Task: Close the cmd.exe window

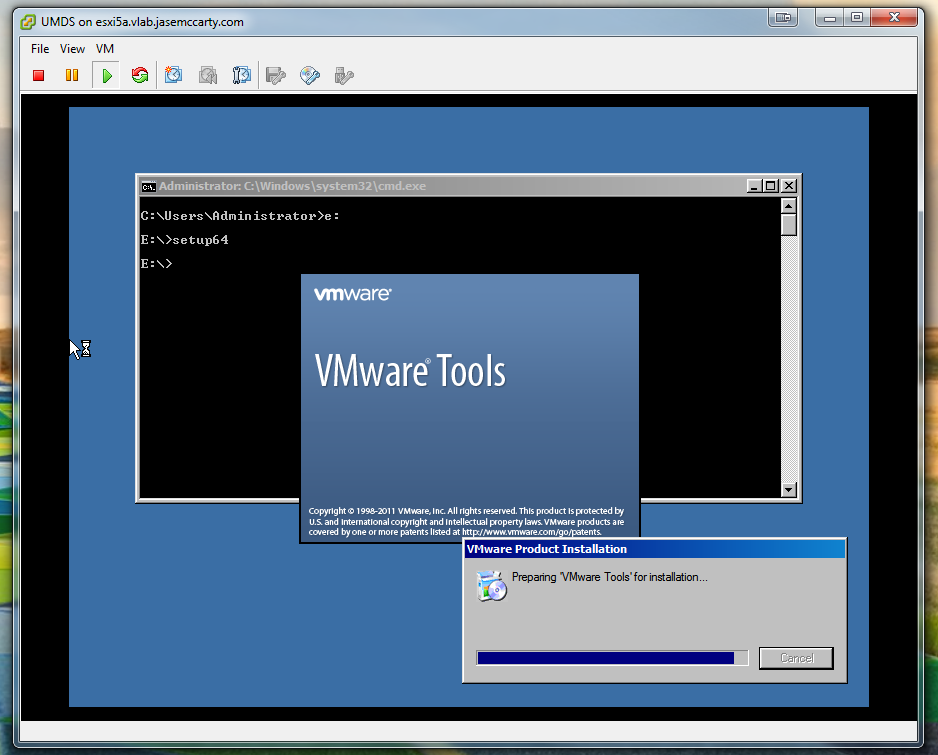Action: (x=789, y=186)
